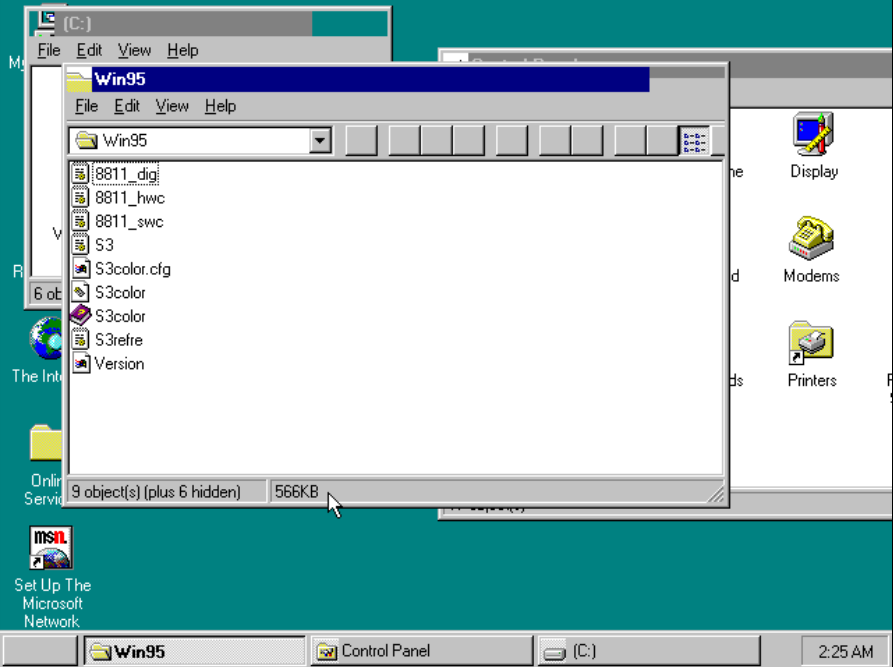
Task: Select the S3color.cfg file icon
Action: (80, 269)
